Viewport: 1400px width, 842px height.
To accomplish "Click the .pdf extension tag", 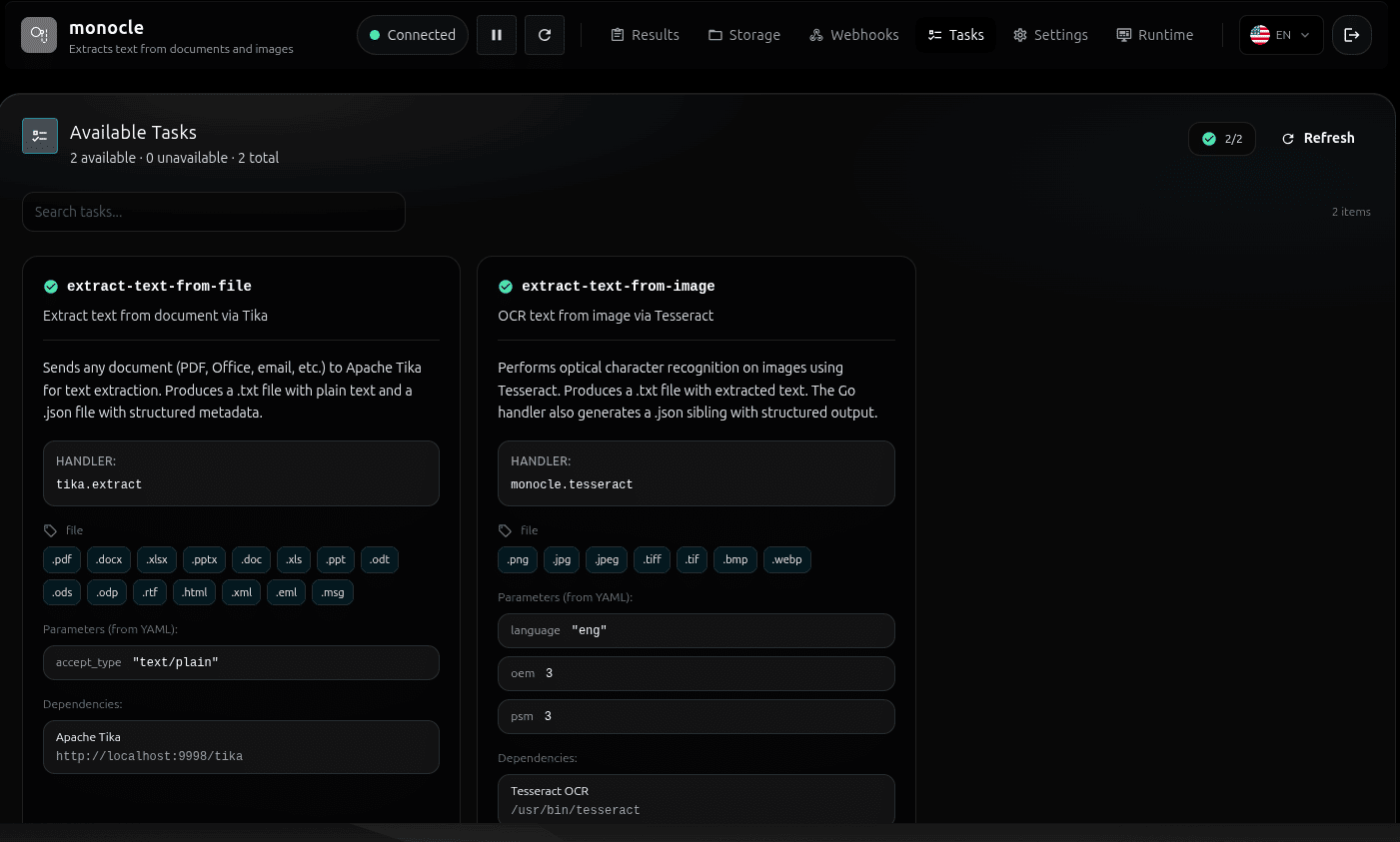I will coord(62,560).
